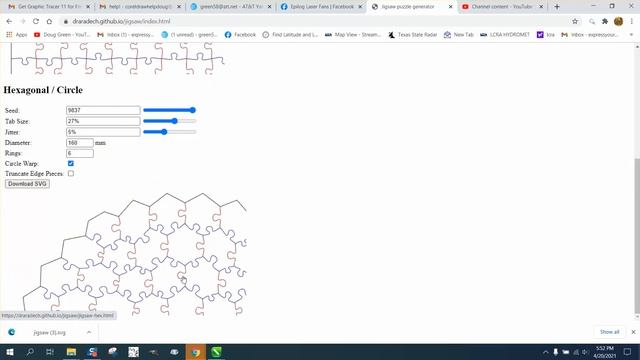Open the Doug Green YouTube bookmark
The height and width of the screenshot is (360, 640).
click(62, 35)
